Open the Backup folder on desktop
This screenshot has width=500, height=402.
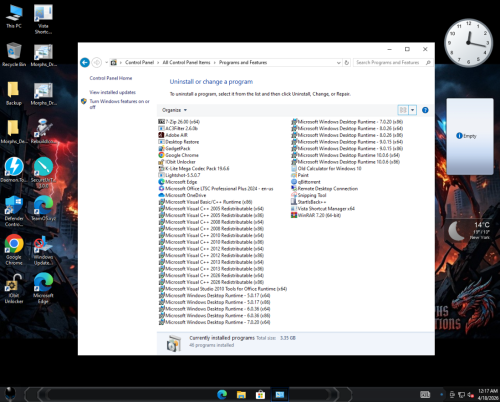point(14,93)
